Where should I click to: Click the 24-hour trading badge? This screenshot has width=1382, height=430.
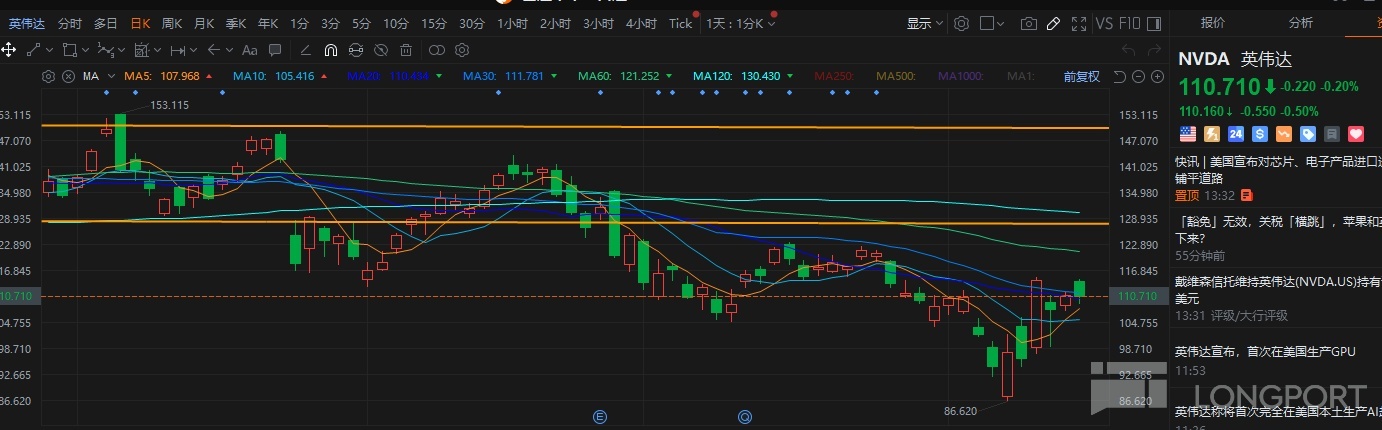click(x=1236, y=133)
